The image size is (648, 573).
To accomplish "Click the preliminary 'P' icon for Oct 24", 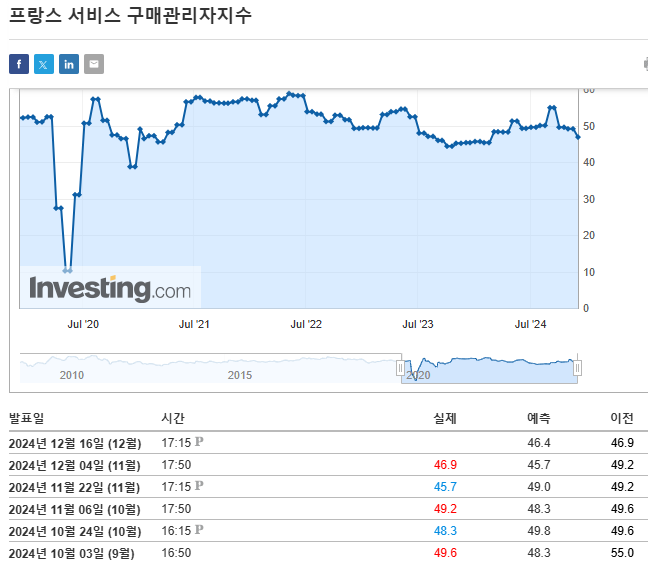I will tap(199, 530).
